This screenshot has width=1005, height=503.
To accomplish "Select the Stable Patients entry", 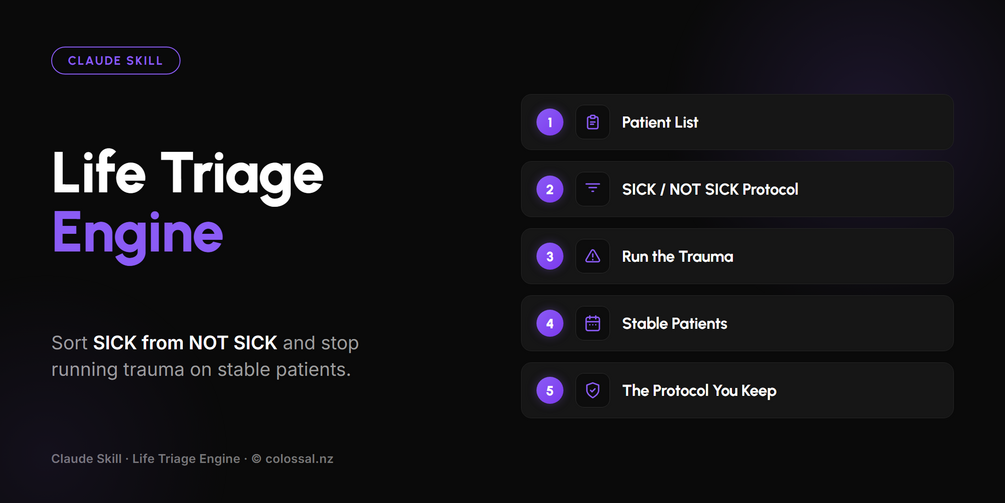I will pyautogui.click(x=737, y=324).
